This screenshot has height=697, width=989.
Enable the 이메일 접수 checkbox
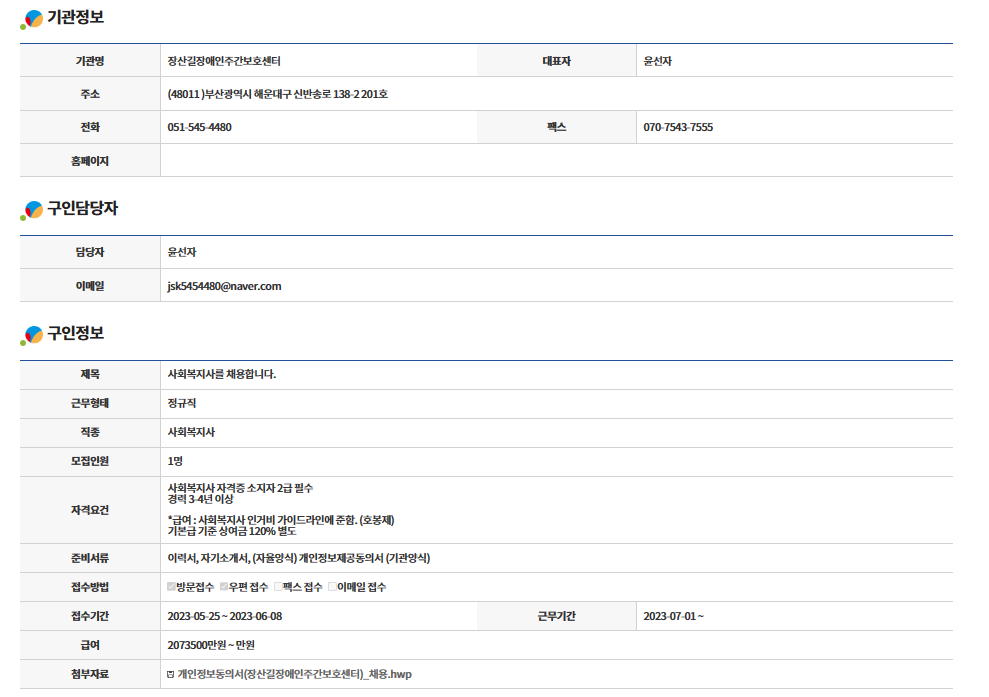coord(332,587)
